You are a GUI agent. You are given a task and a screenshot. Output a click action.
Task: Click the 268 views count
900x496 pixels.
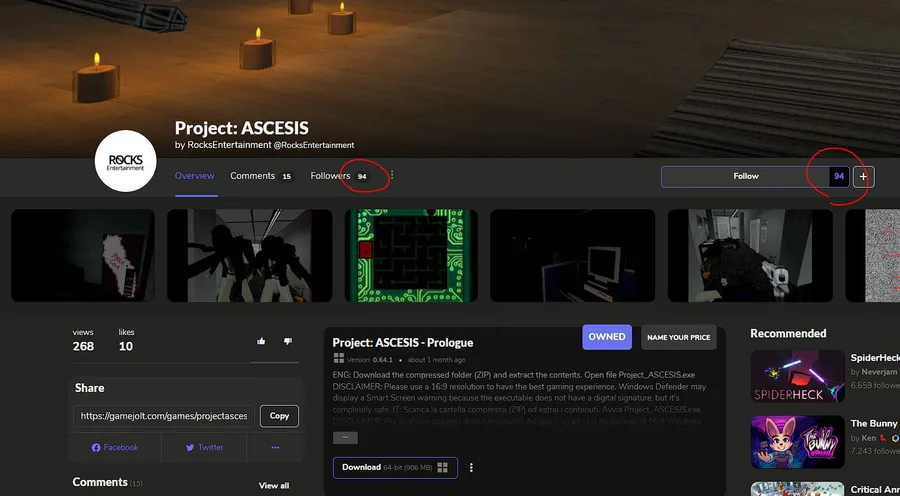click(83, 346)
